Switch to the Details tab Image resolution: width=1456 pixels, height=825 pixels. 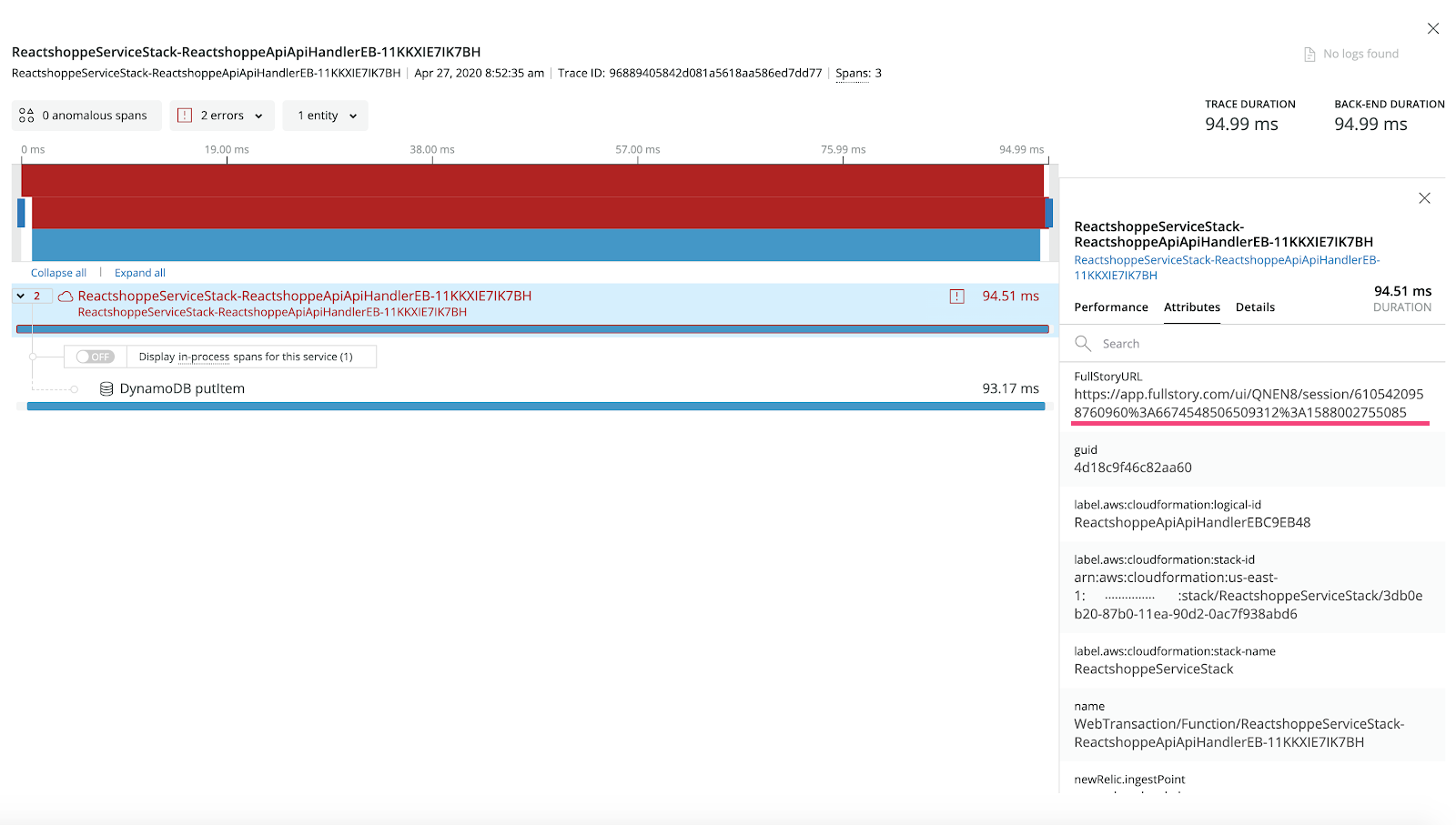pos(1255,307)
